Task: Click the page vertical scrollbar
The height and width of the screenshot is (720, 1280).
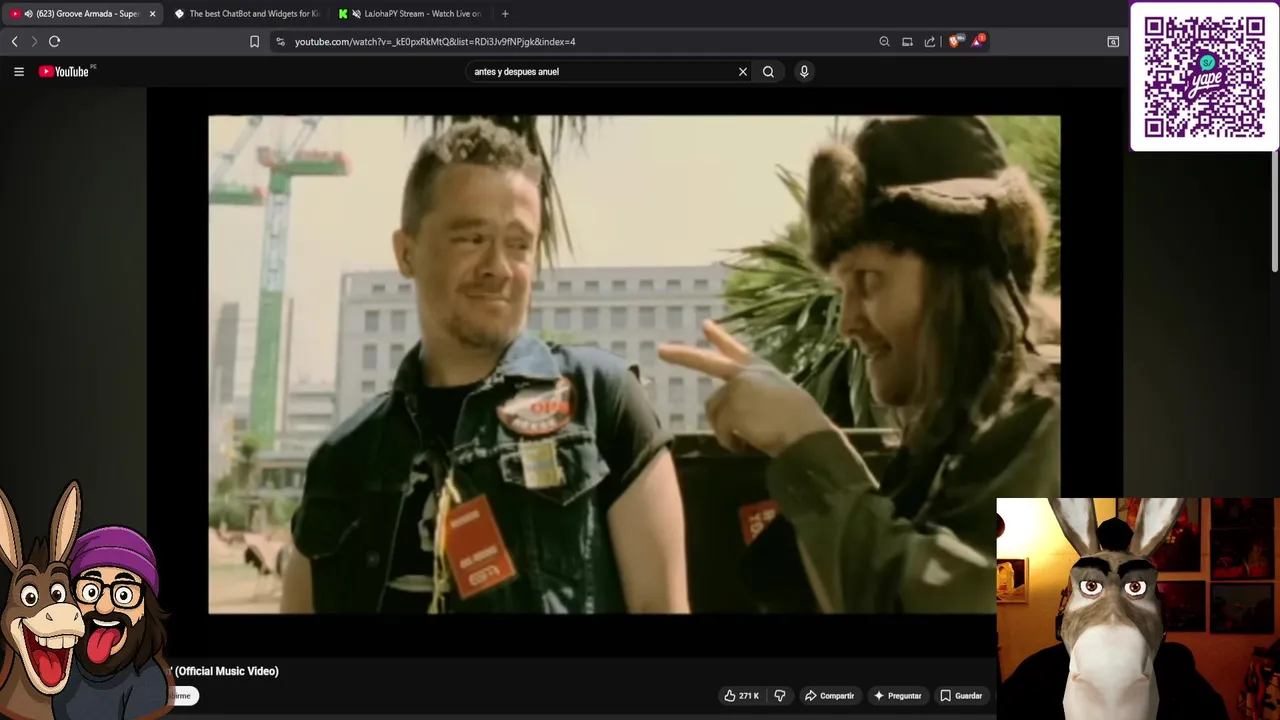Action: pos(1275,210)
